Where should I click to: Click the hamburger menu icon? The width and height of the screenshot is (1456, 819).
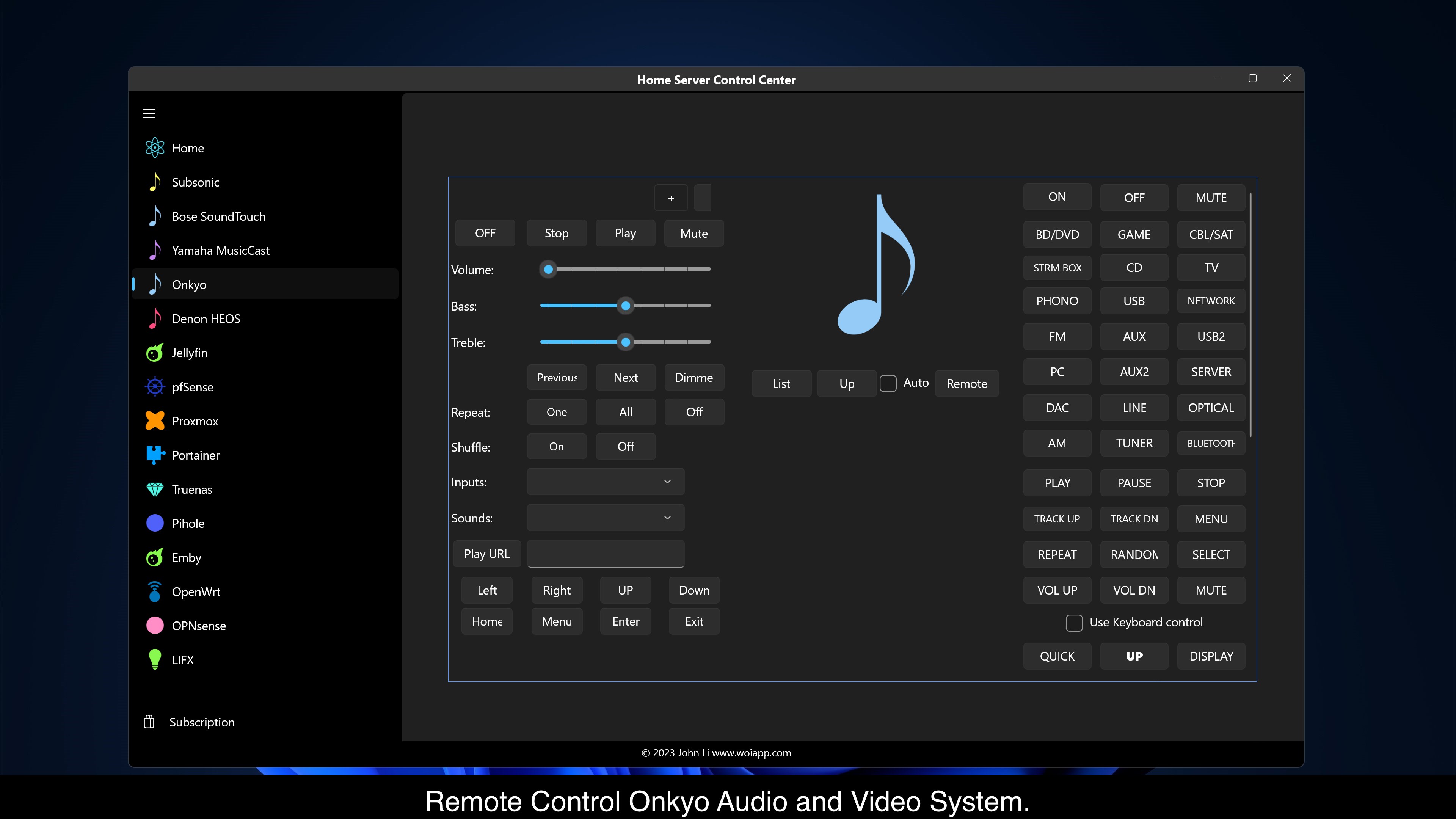pos(149,114)
